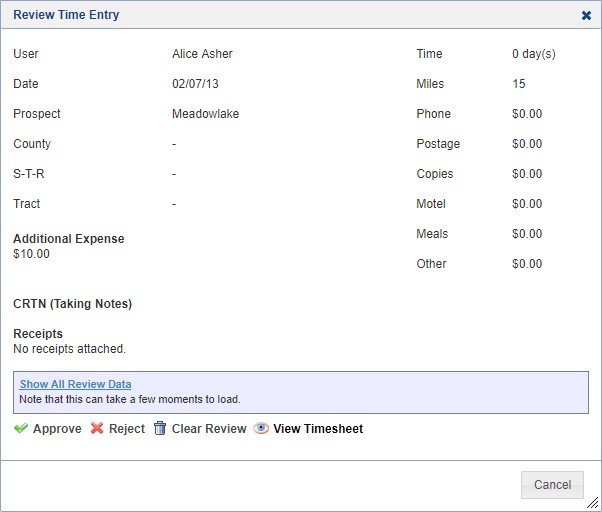Image resolution: width=602 pixels, height=512 pixels.
Task: Click the red Reject X icon
Action: point(97,428)
